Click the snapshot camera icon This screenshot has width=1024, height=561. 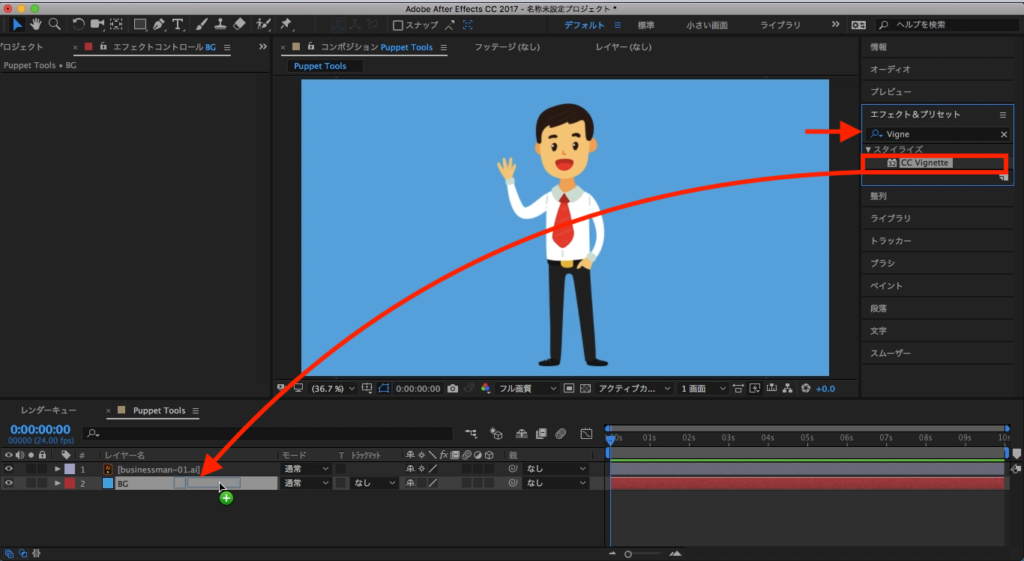tap(453, 388)
